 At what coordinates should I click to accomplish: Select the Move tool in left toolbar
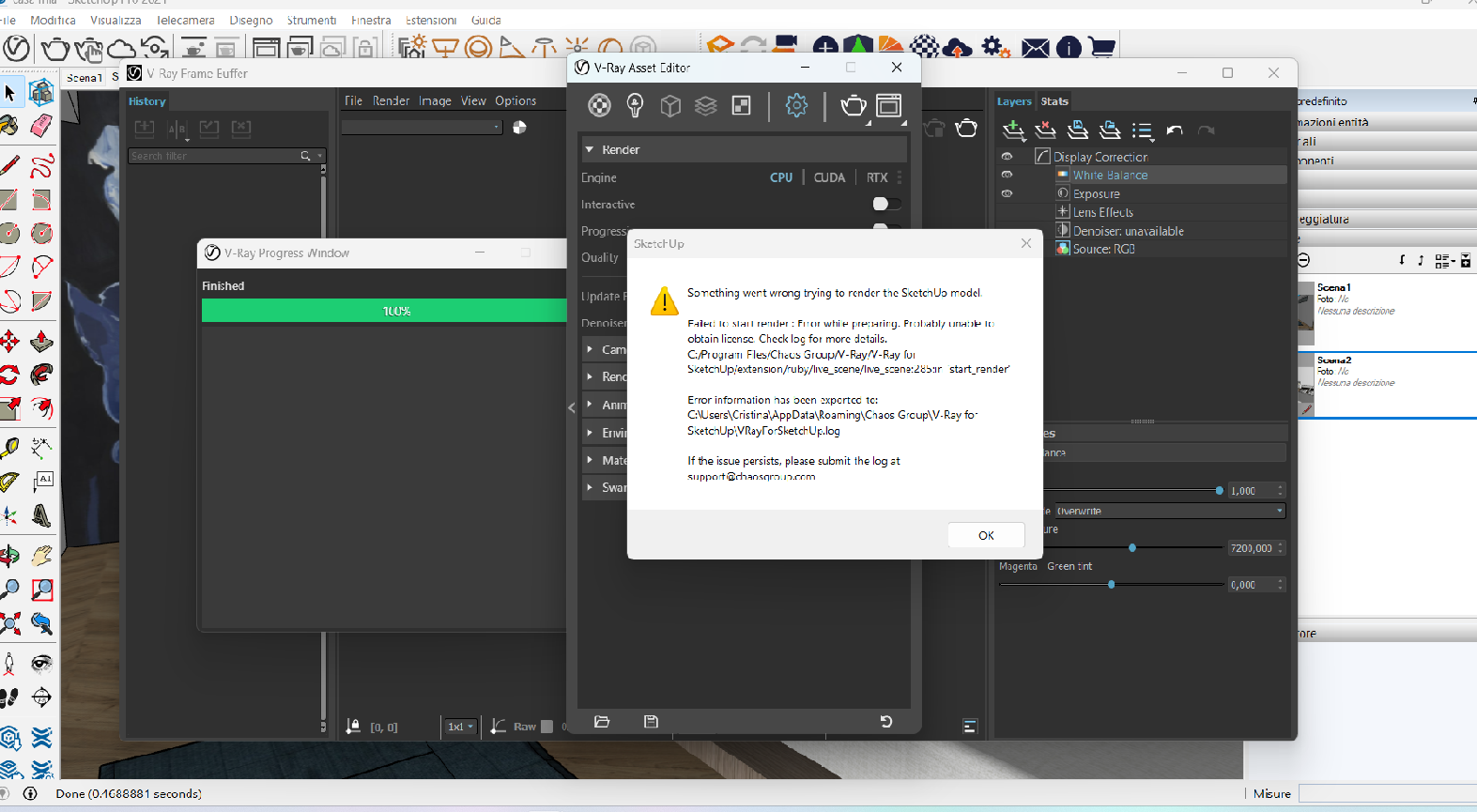(9, 341)
